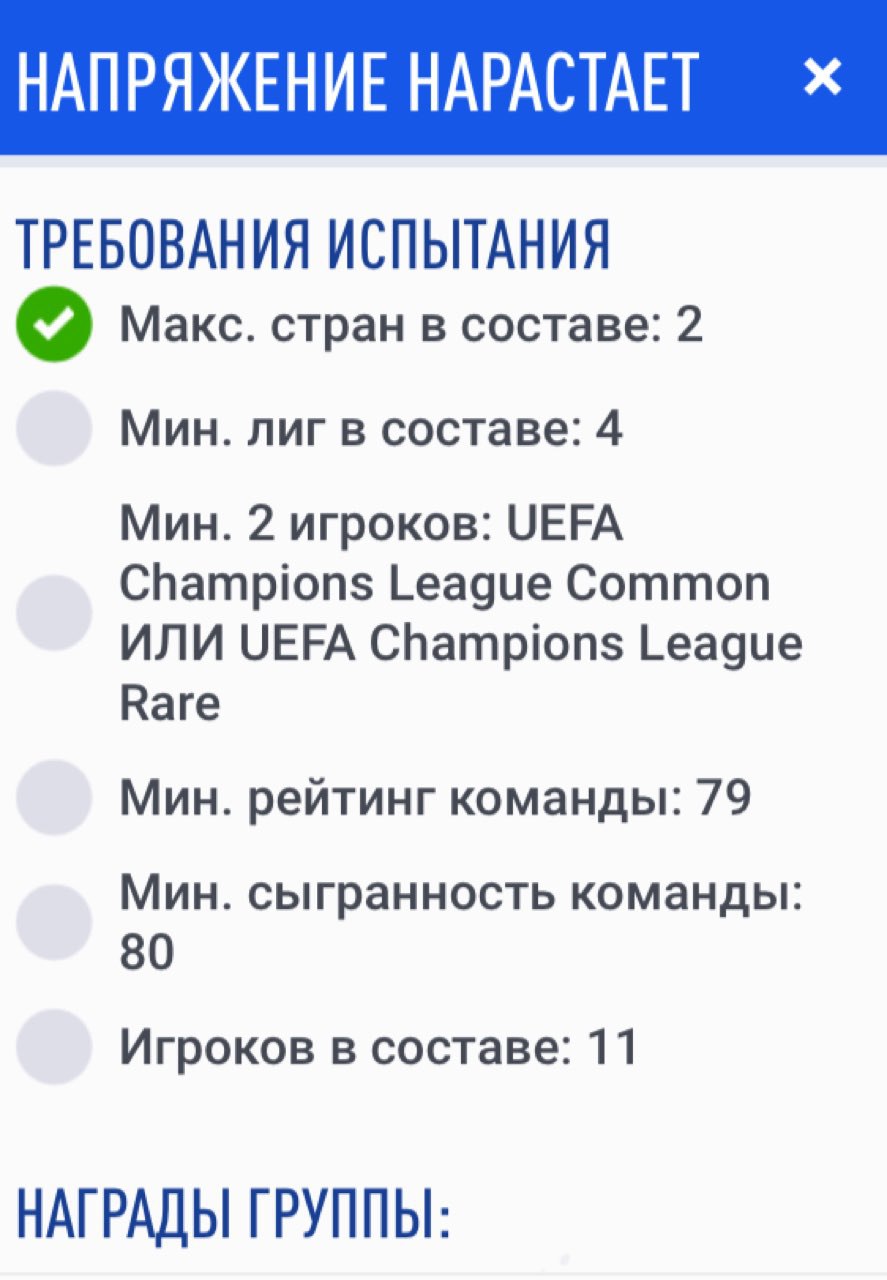Tap the gray circle beside Мин. лиг в составе

54,429
